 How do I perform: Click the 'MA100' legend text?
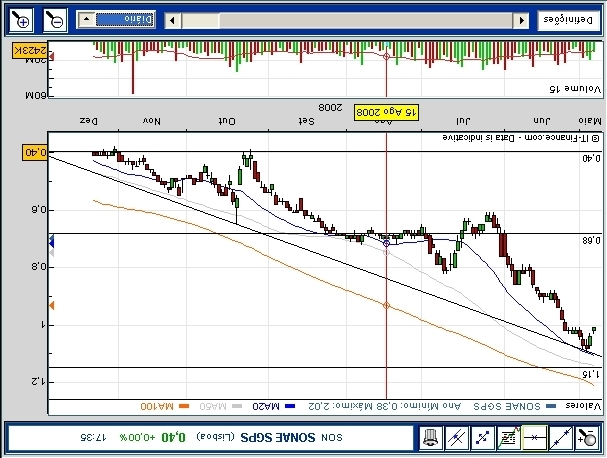tap(157, 406)
